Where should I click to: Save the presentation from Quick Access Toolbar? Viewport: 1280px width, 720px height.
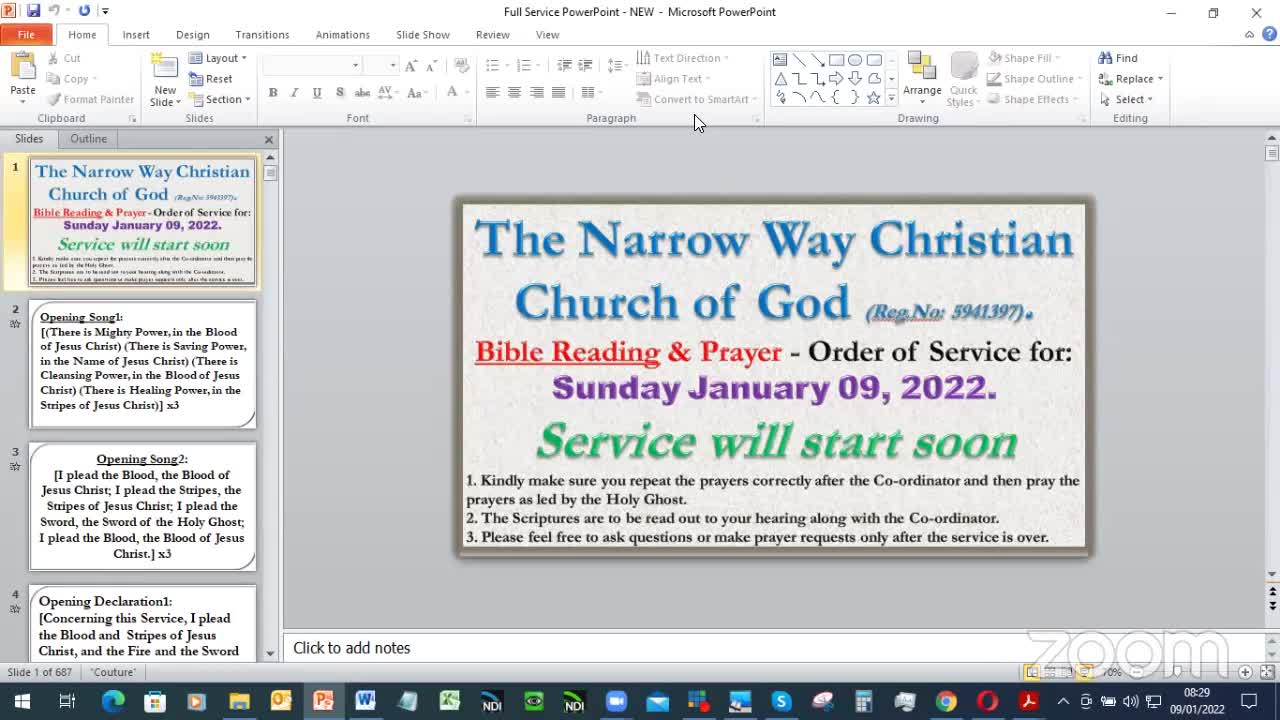coord(33,11)
